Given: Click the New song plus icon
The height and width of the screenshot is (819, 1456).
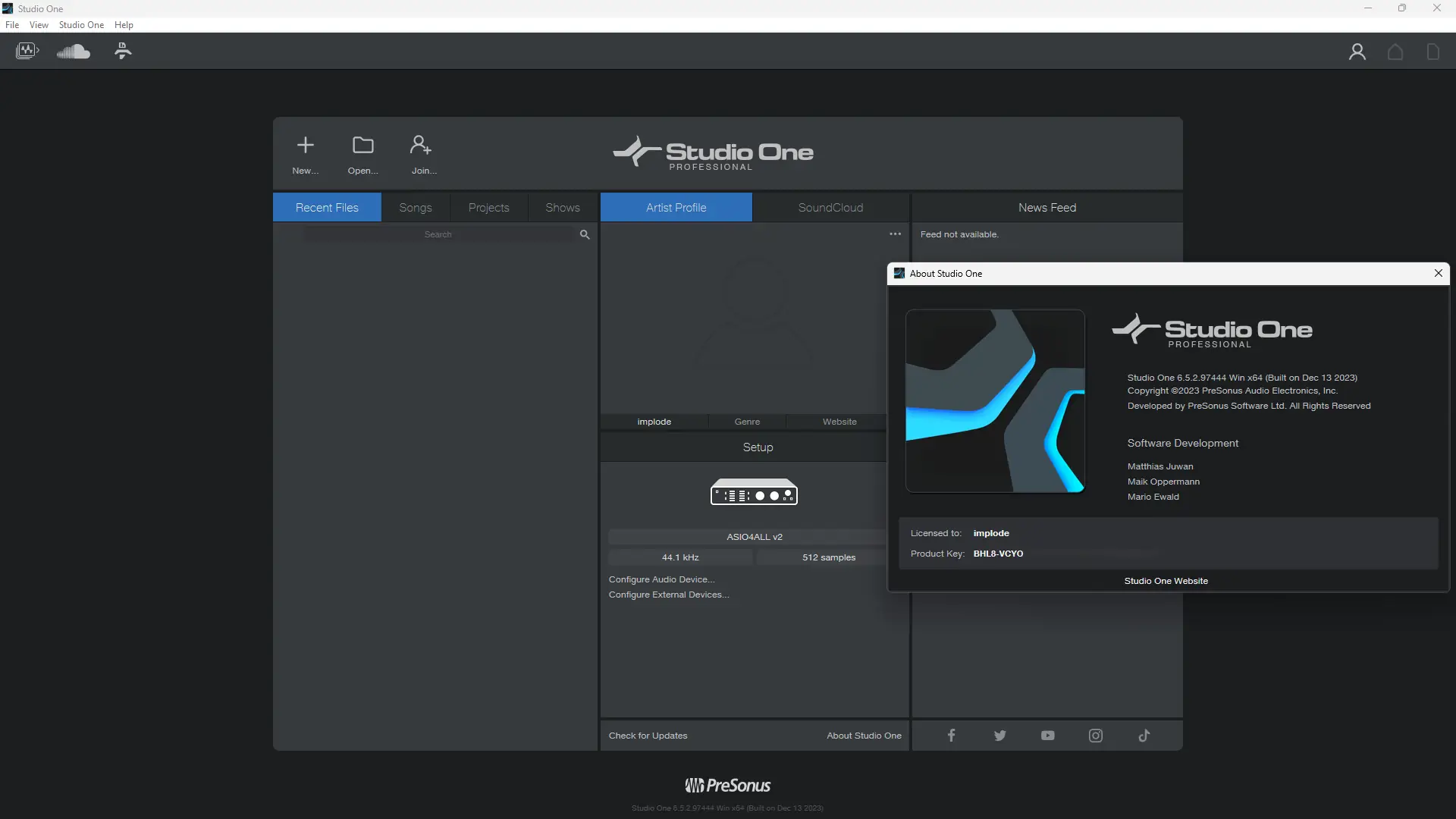Looking at the screenshot, I should [305, 145].
